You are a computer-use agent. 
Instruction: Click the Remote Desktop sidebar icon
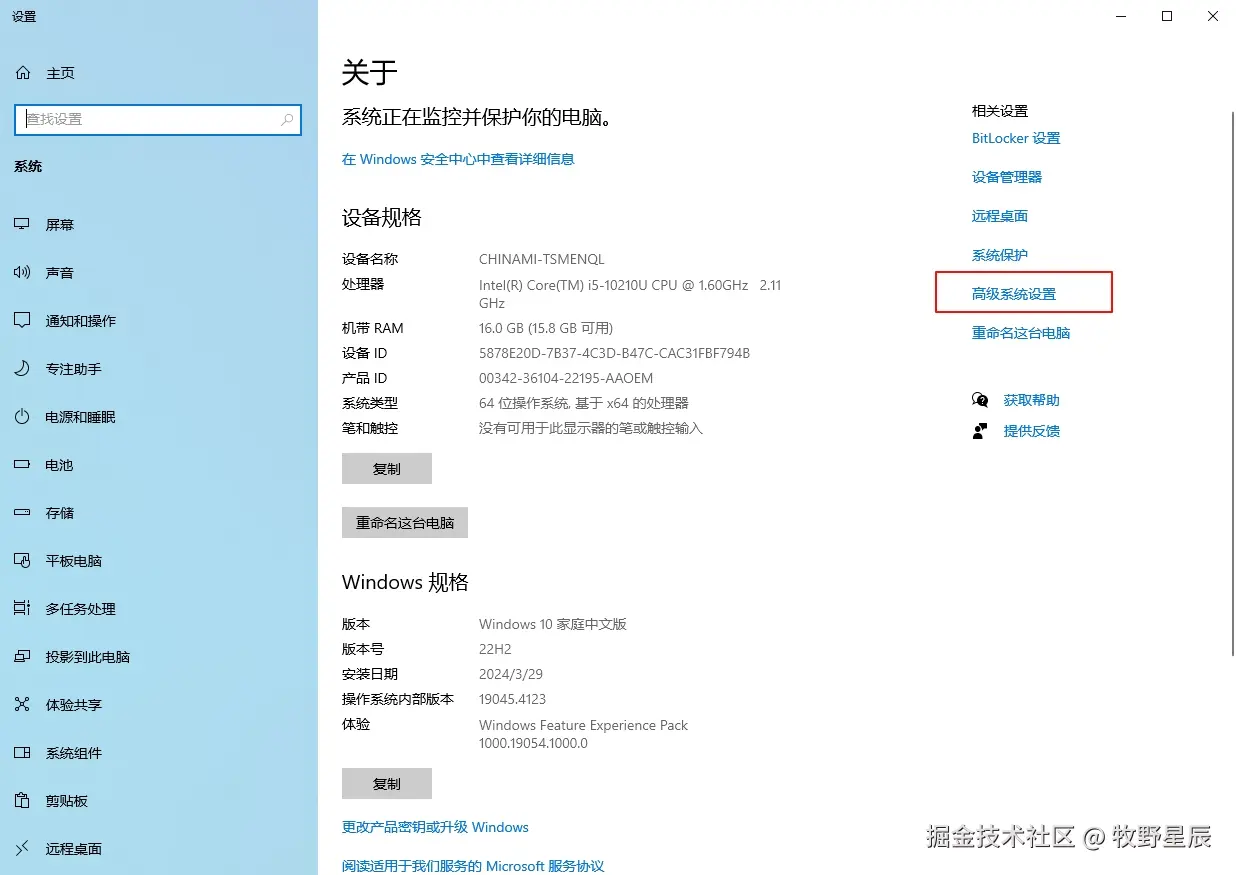pos(22,849)
